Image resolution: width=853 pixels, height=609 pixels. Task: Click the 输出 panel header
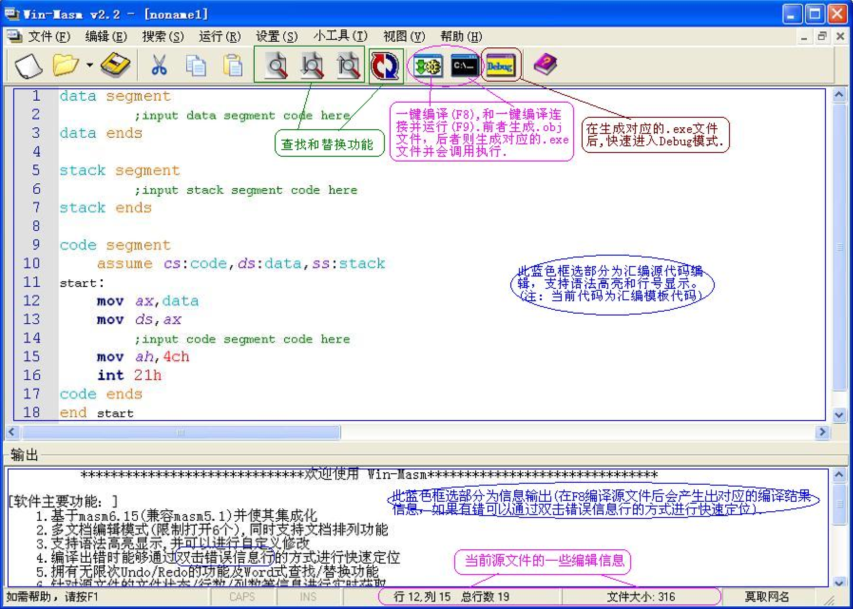[x=24, y=454]
